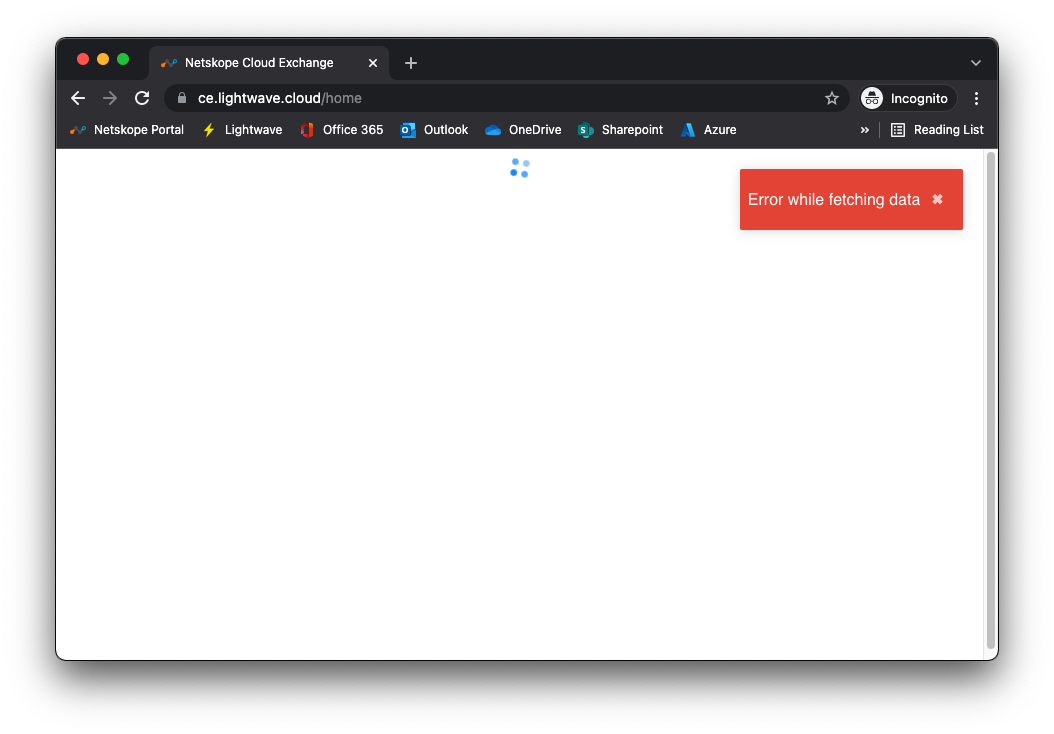
Task: Open the Lightwave bookmark
Action: 242,130
